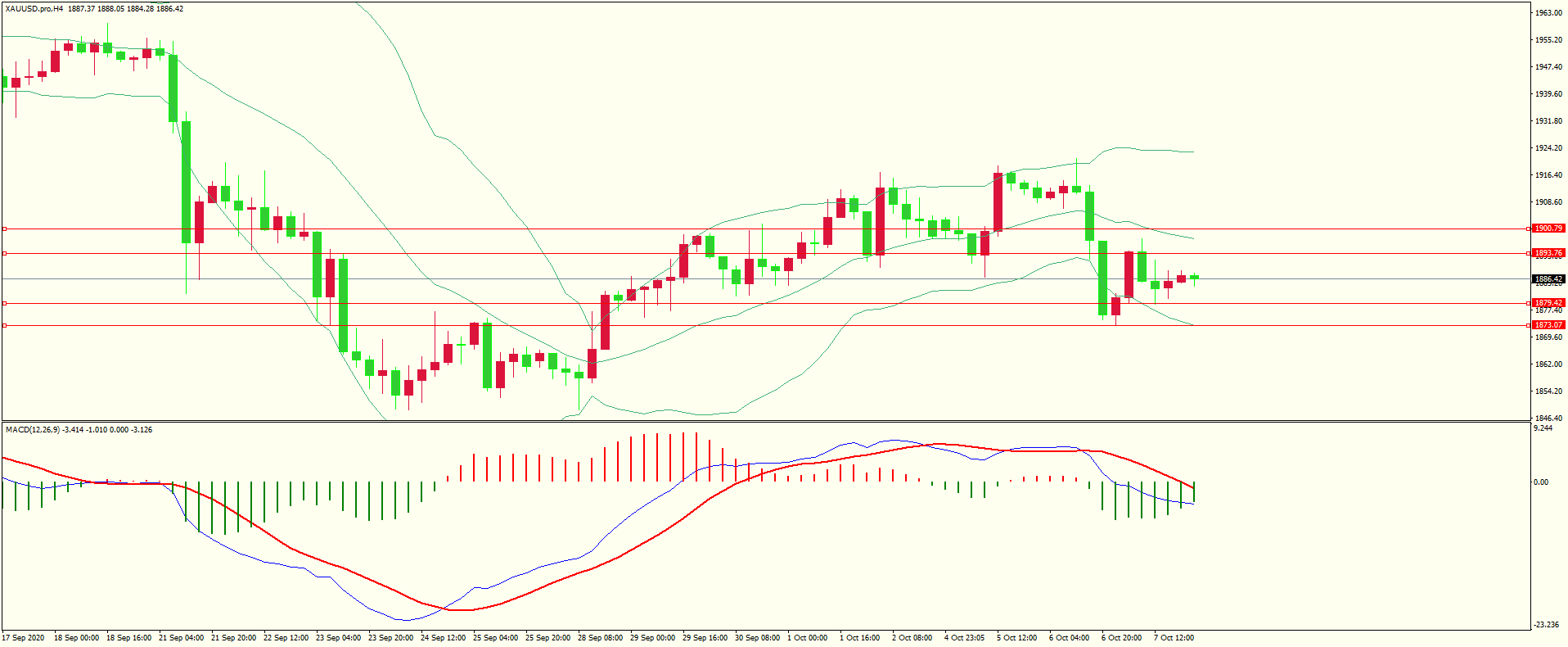Click the 4 Oct 23:05 time label

pyautogui.click(x=964, y=638)
